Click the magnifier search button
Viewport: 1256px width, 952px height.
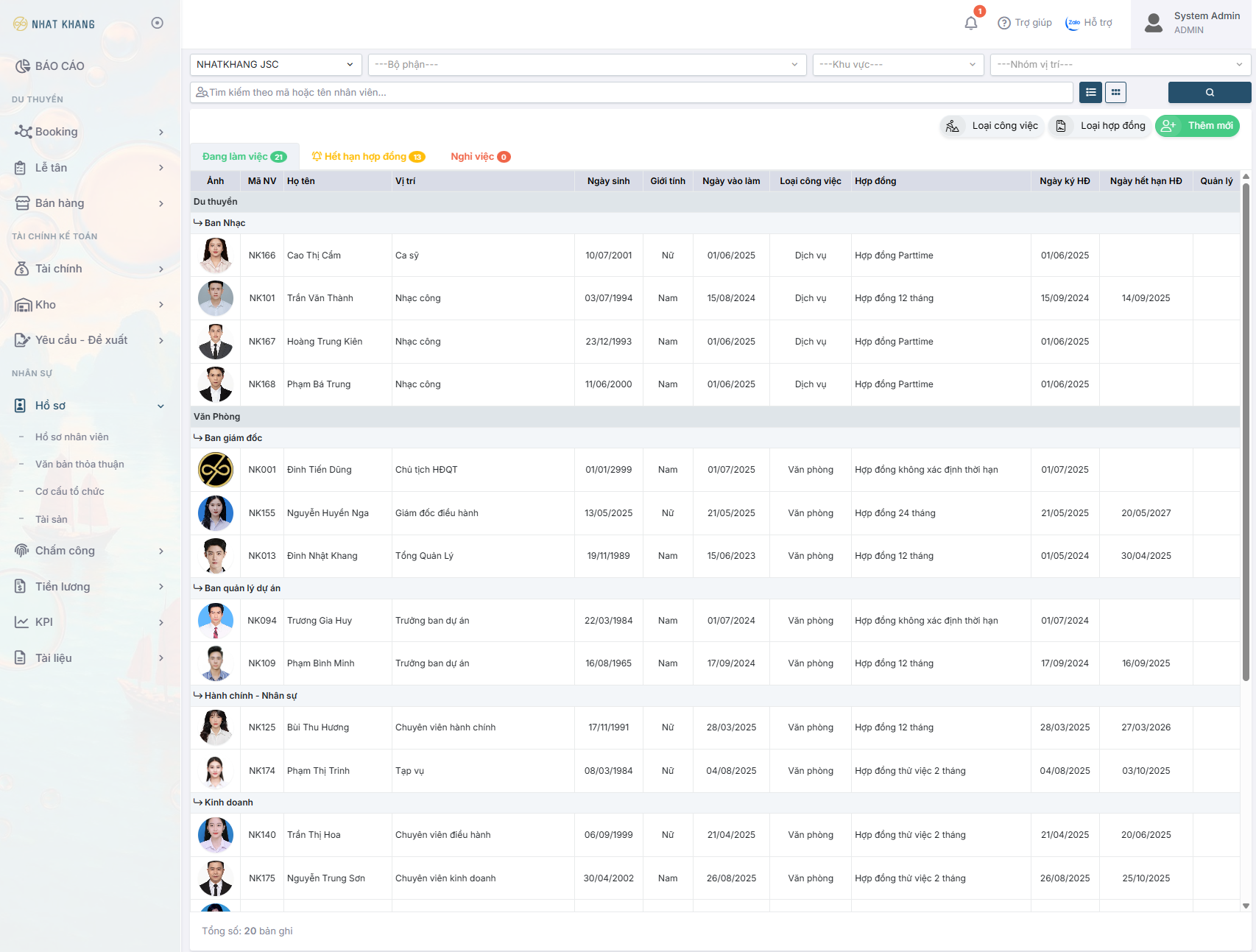[1209, 93]
